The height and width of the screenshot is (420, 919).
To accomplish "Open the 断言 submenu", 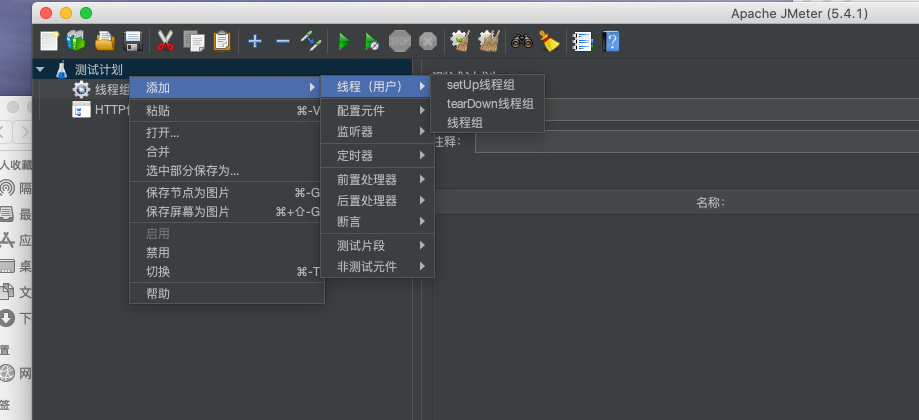I will (377, 222).
